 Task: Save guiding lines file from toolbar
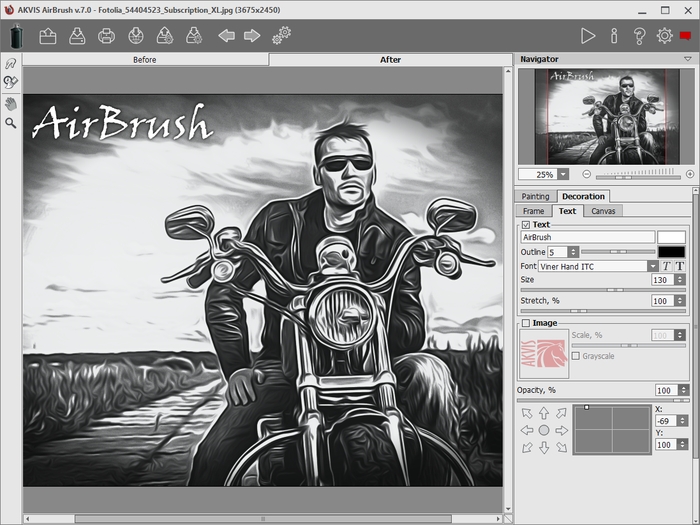(194, 36)
